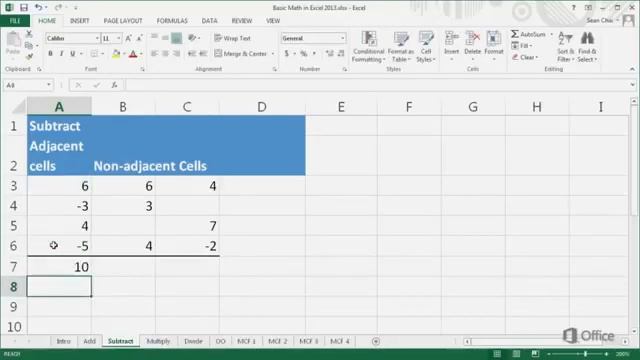Open the FILE tab

(15, 21)
